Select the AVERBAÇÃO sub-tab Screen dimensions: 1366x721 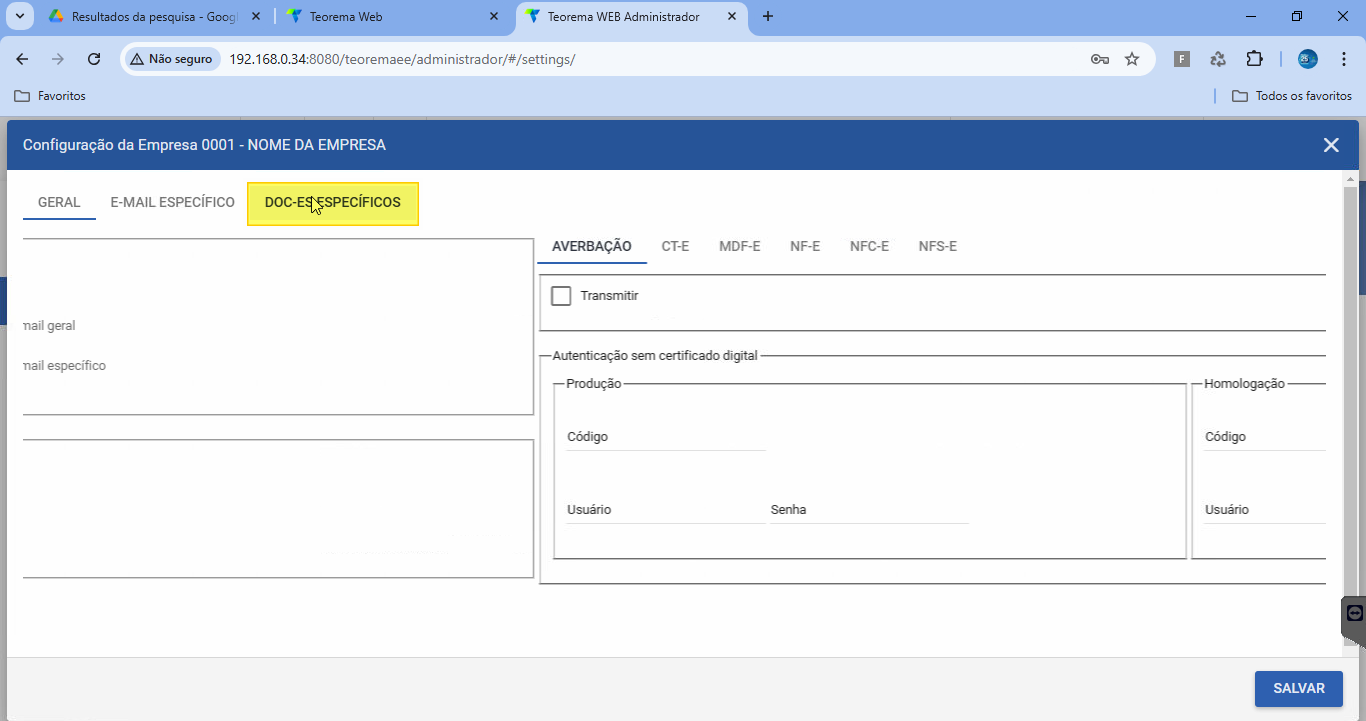592,246
